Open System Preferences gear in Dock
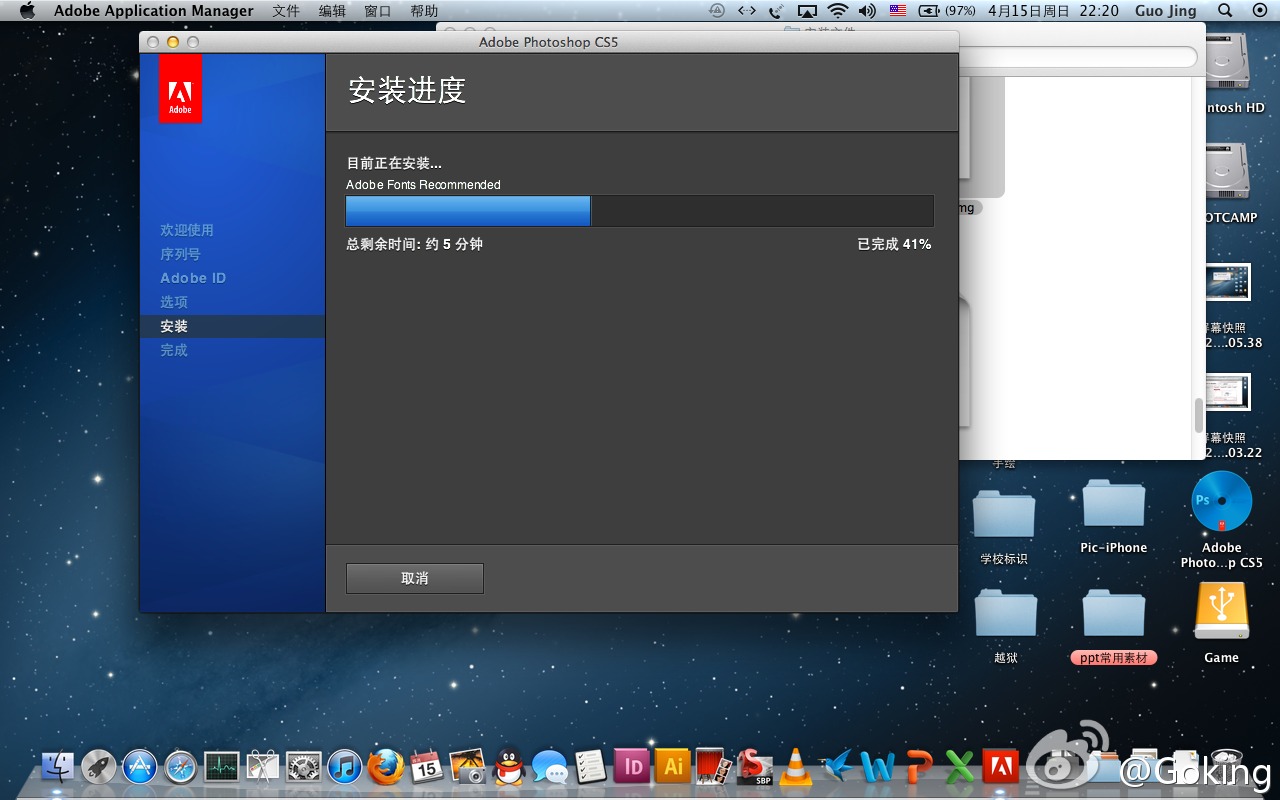This screenshot has width=1280, height=800. tap(304, 767)
